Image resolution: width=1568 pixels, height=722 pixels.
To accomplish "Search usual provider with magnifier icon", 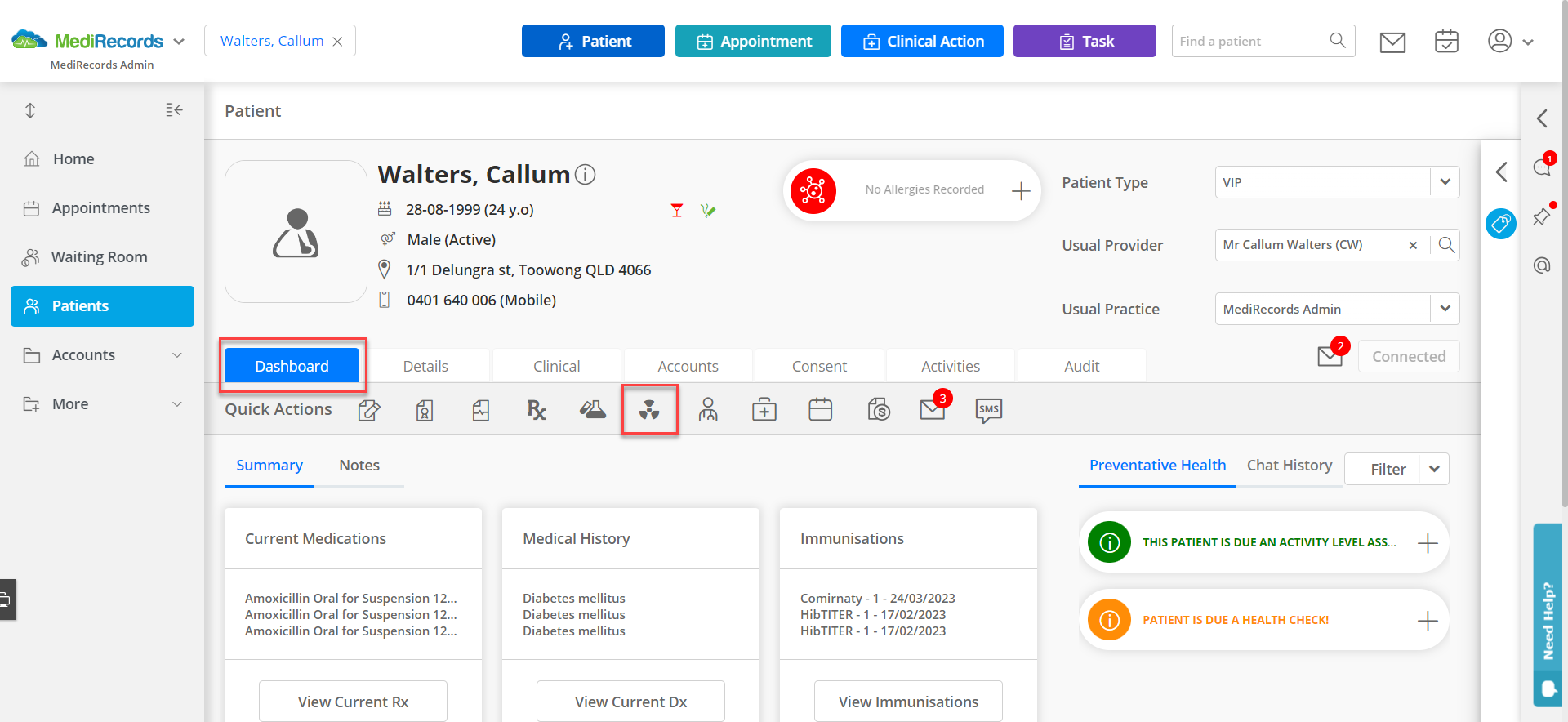I will click(1446, 245).
